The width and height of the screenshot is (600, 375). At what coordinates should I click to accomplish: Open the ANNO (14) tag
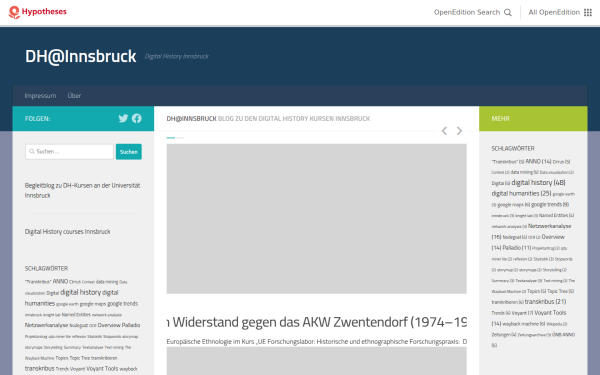tap(538, 161)
